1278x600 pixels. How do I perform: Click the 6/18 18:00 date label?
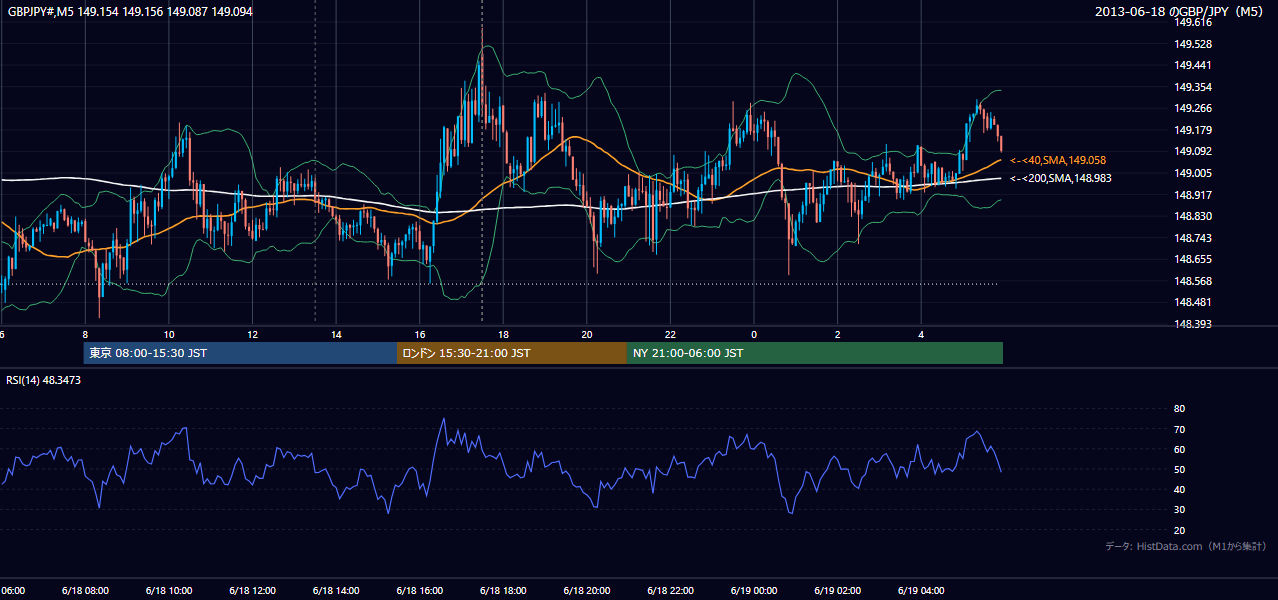[503, 591]
